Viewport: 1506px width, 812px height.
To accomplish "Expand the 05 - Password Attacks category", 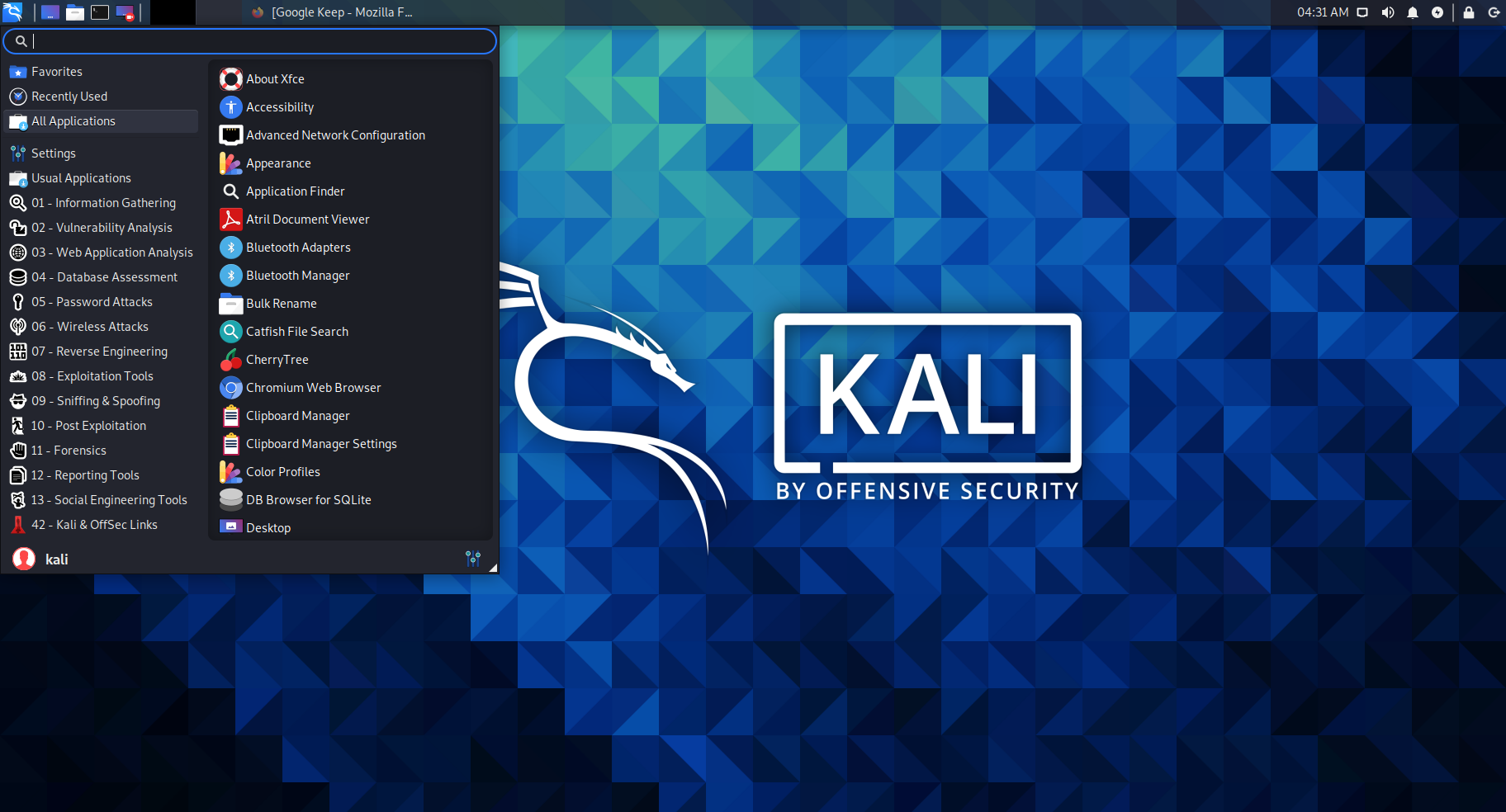I will [x=92, y=301].
